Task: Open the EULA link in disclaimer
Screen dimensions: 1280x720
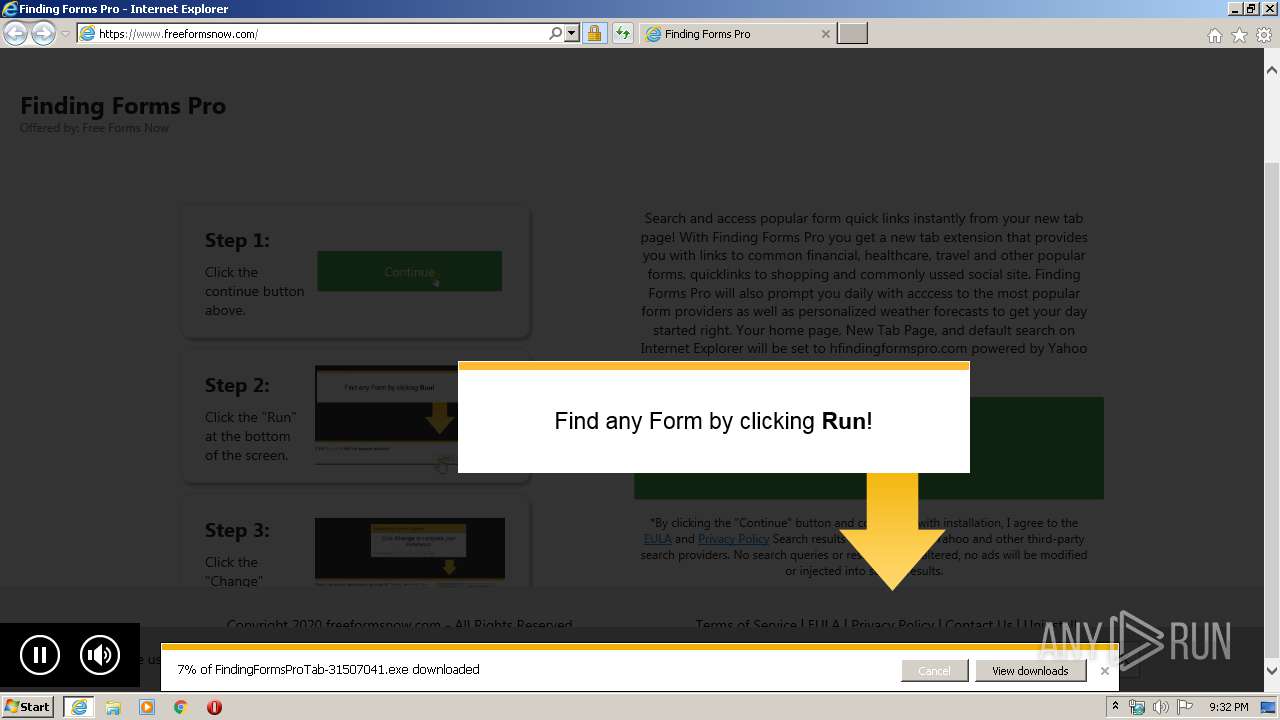Action: pos(657,539)
